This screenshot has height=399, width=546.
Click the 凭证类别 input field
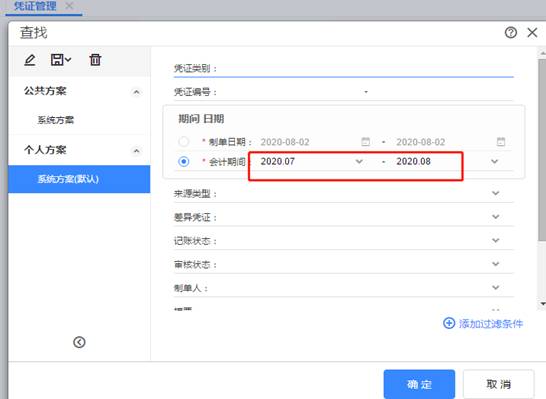366,68
